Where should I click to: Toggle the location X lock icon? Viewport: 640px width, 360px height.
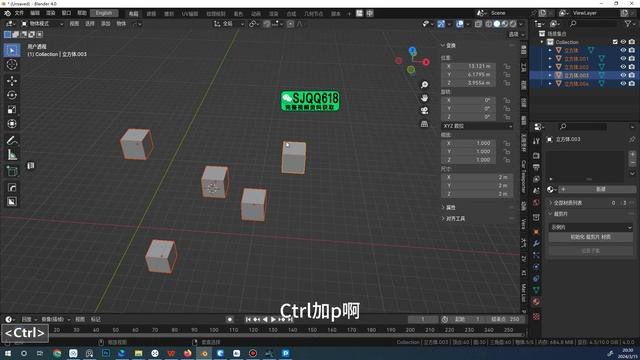click(x=507, y=66)
